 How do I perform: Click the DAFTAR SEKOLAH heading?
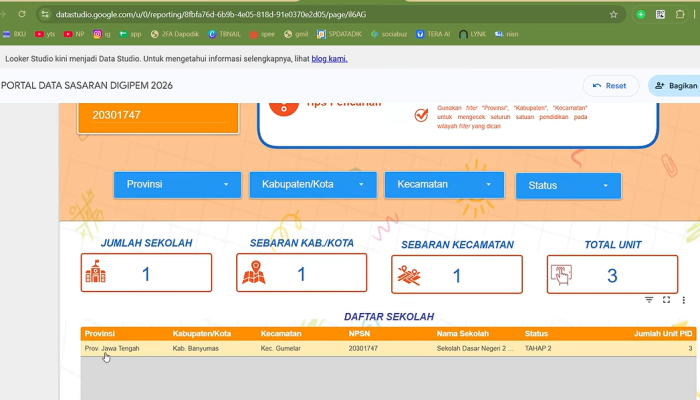(x=389, y=317)
